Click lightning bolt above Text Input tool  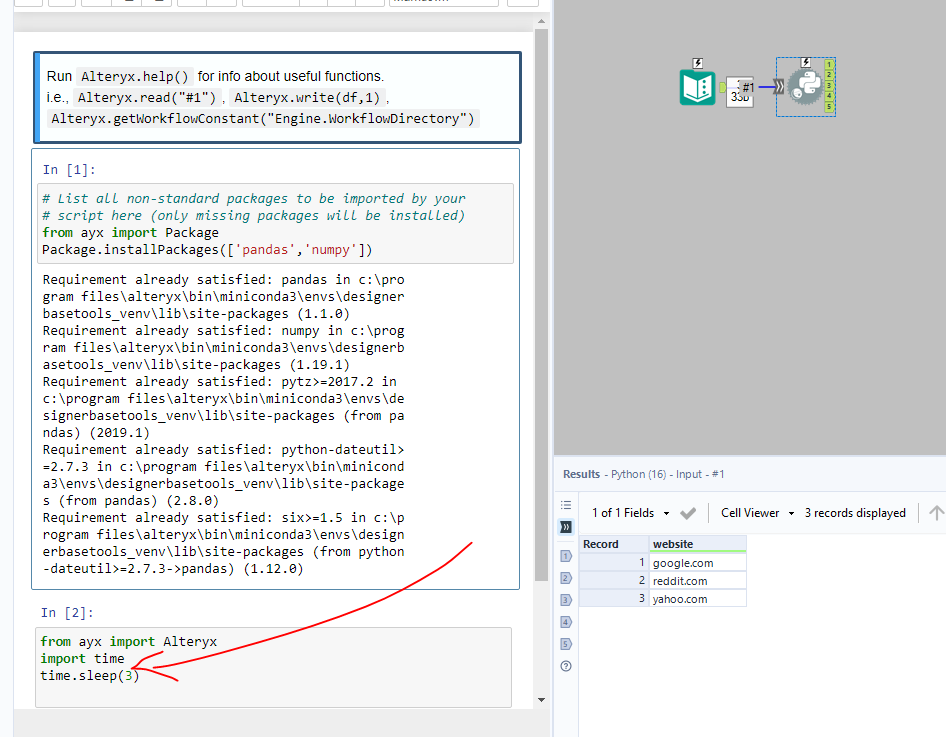[x=697, y=63]
